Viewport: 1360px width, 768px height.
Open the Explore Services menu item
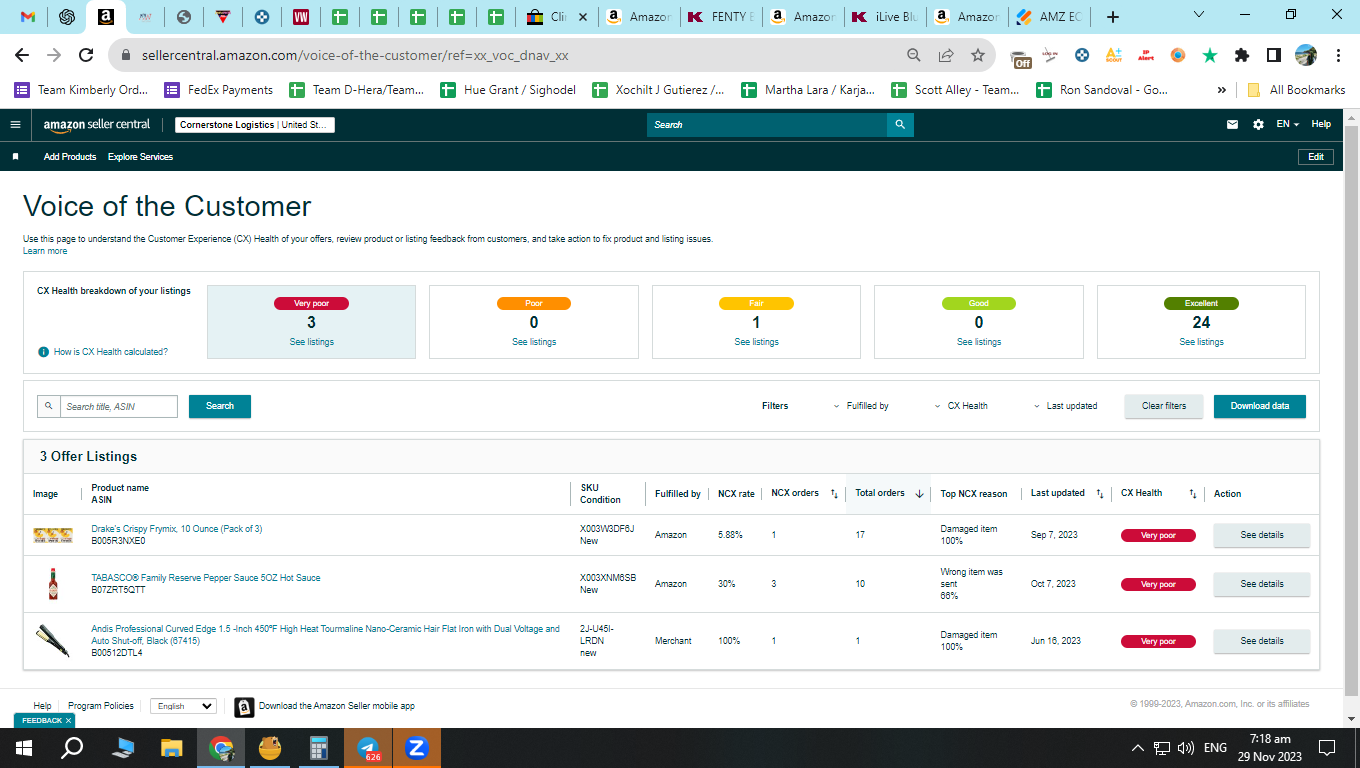[140, 157]
